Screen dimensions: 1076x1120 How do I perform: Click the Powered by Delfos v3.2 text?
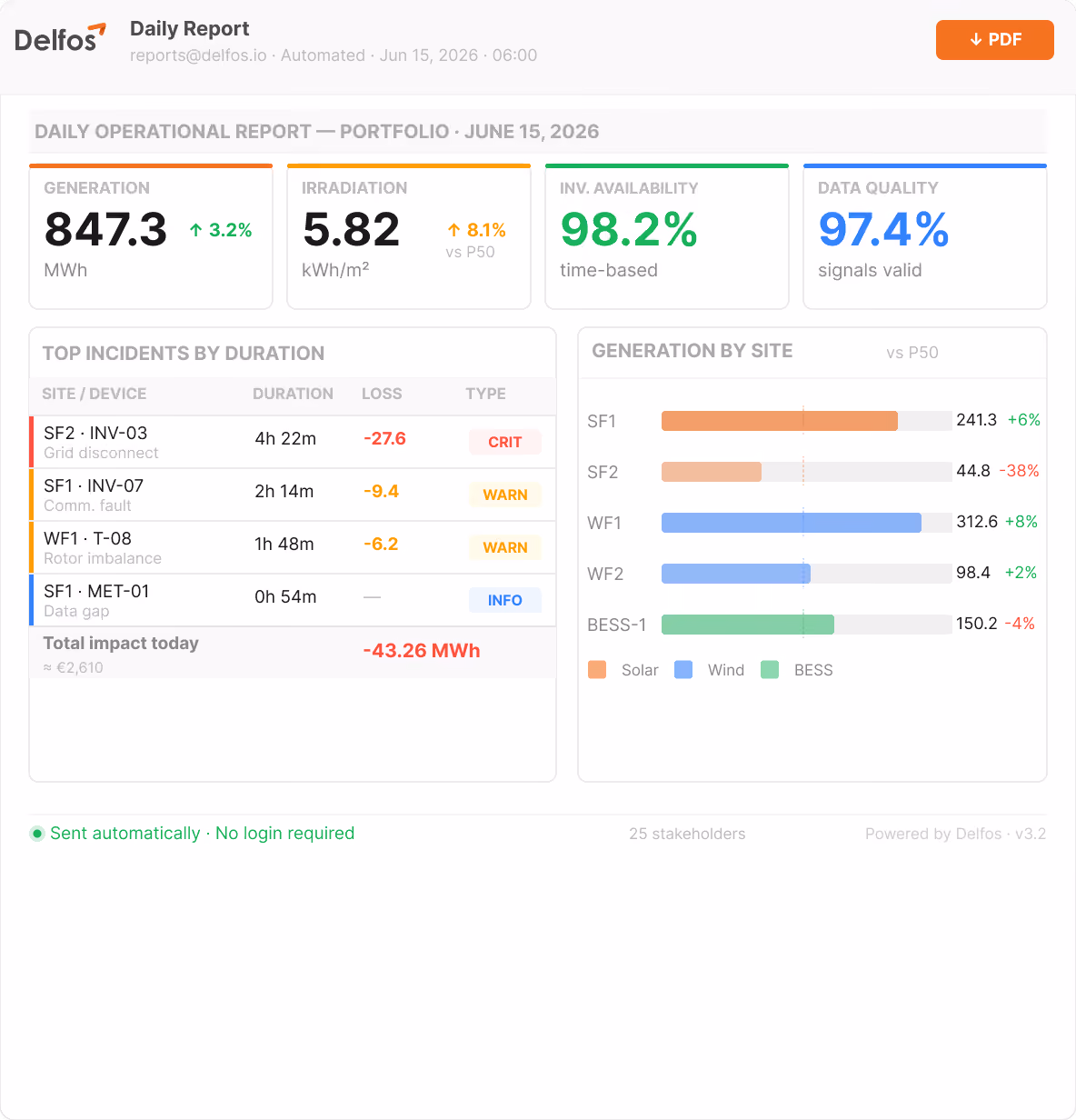(956, 835)
